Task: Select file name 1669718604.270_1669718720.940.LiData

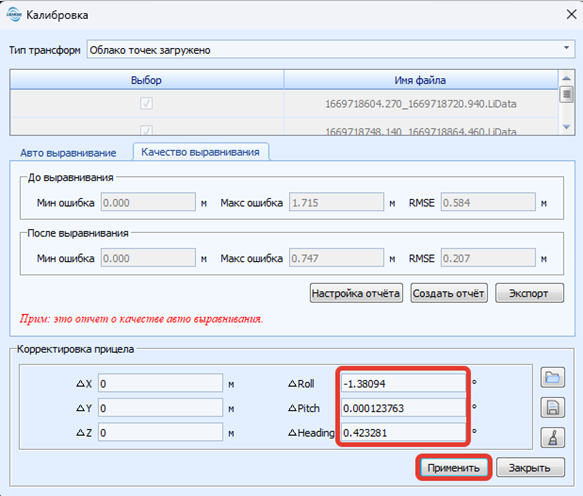Action: [421, 104]
